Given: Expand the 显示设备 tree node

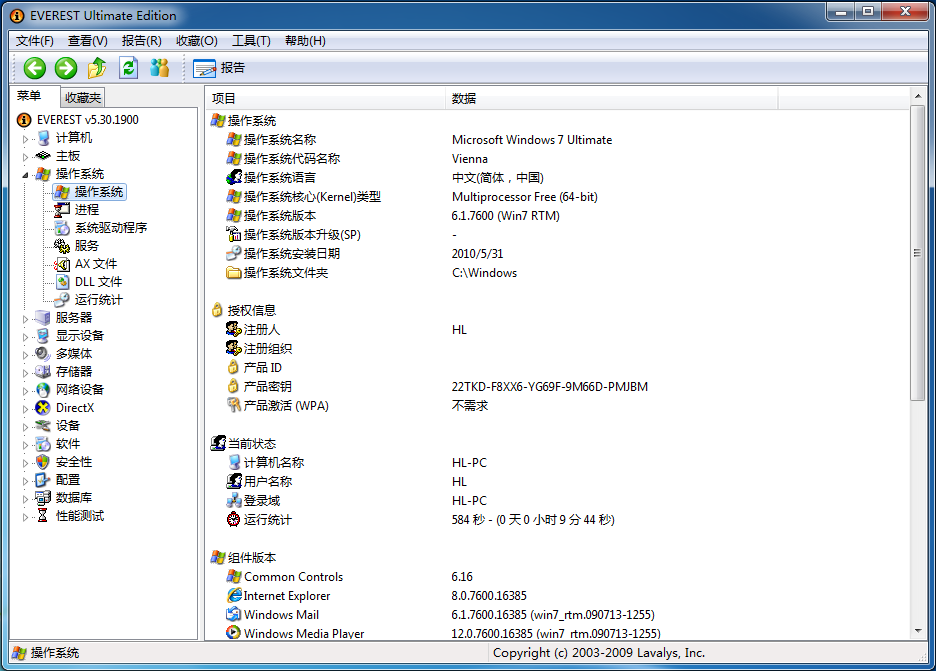Looking at the screenshot, I should pos(25,337).
